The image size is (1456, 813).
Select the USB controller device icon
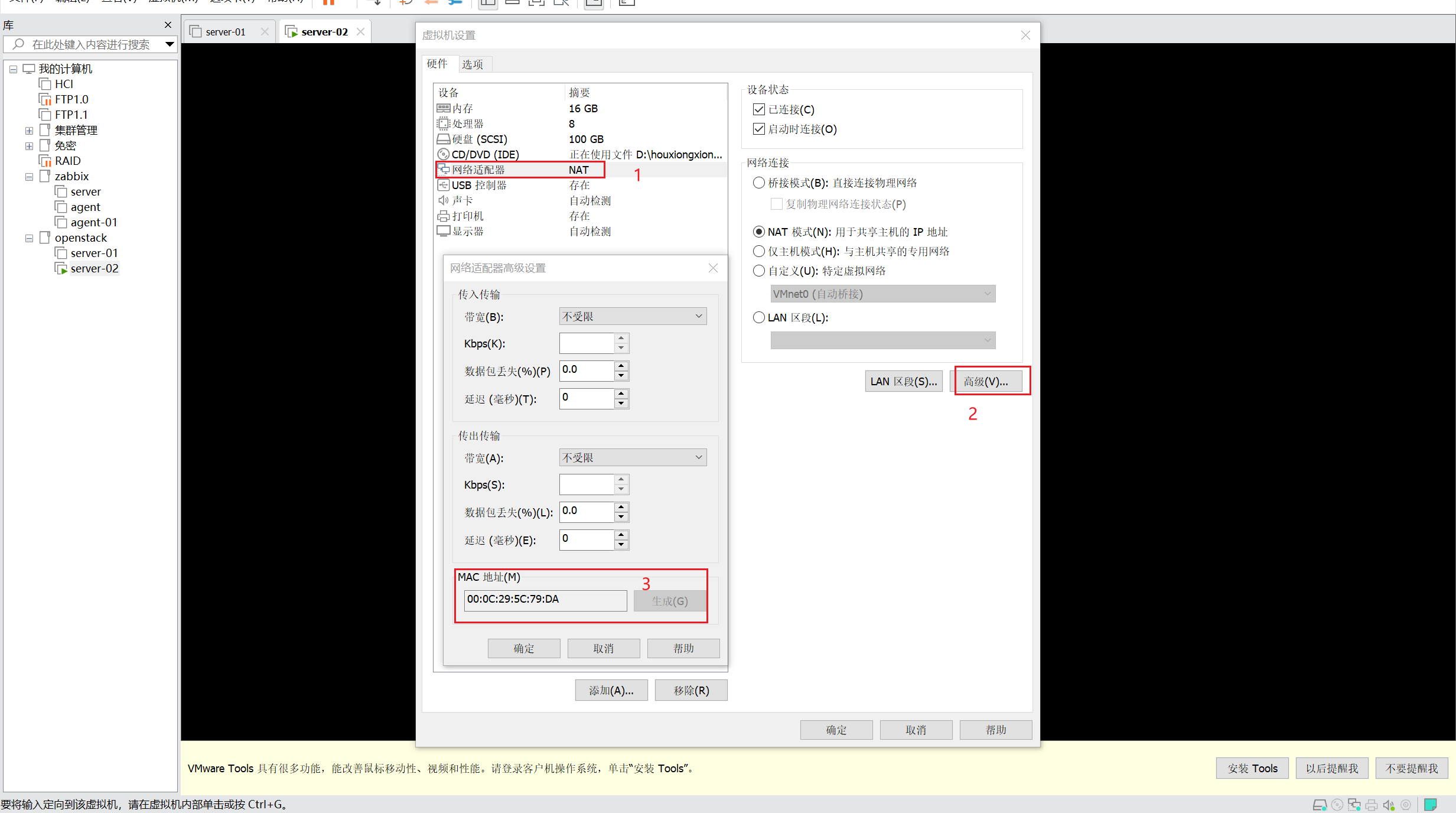(443, 185)
